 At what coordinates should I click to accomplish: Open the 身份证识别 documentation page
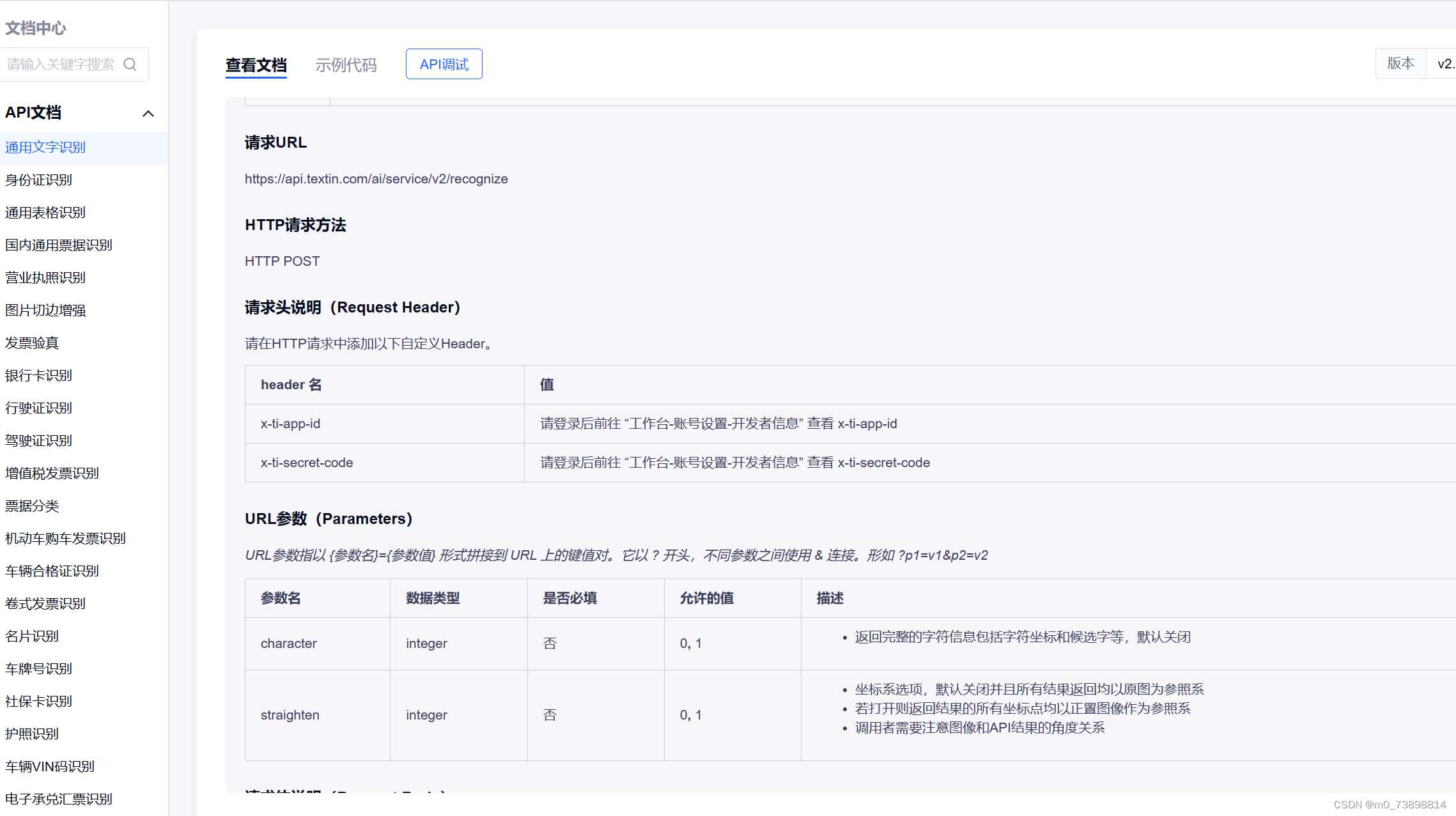coord(38,180)
